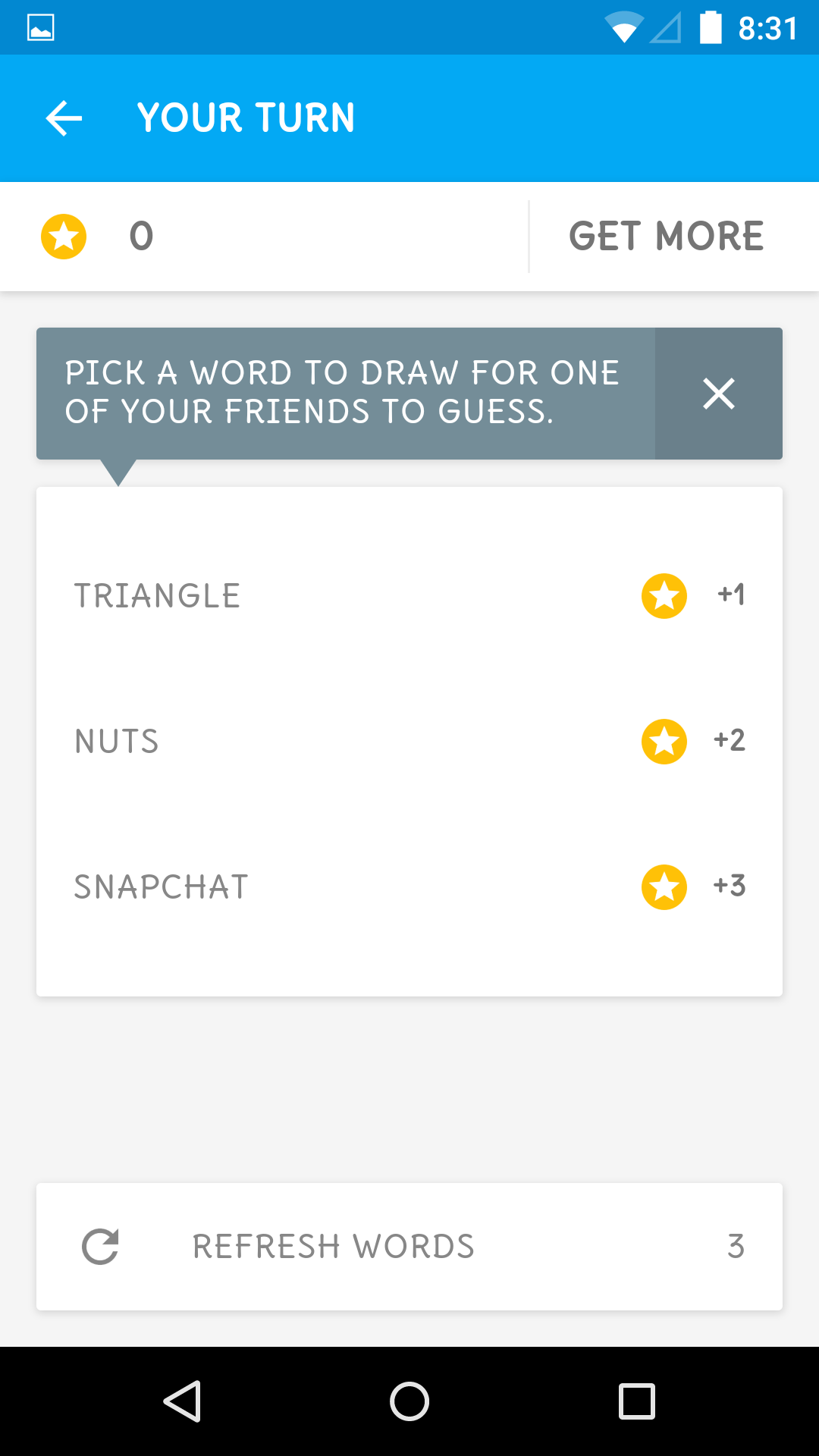819x1456 pixels.
Task: Choose the word NUTS to draw
Action: click(117, 742)
